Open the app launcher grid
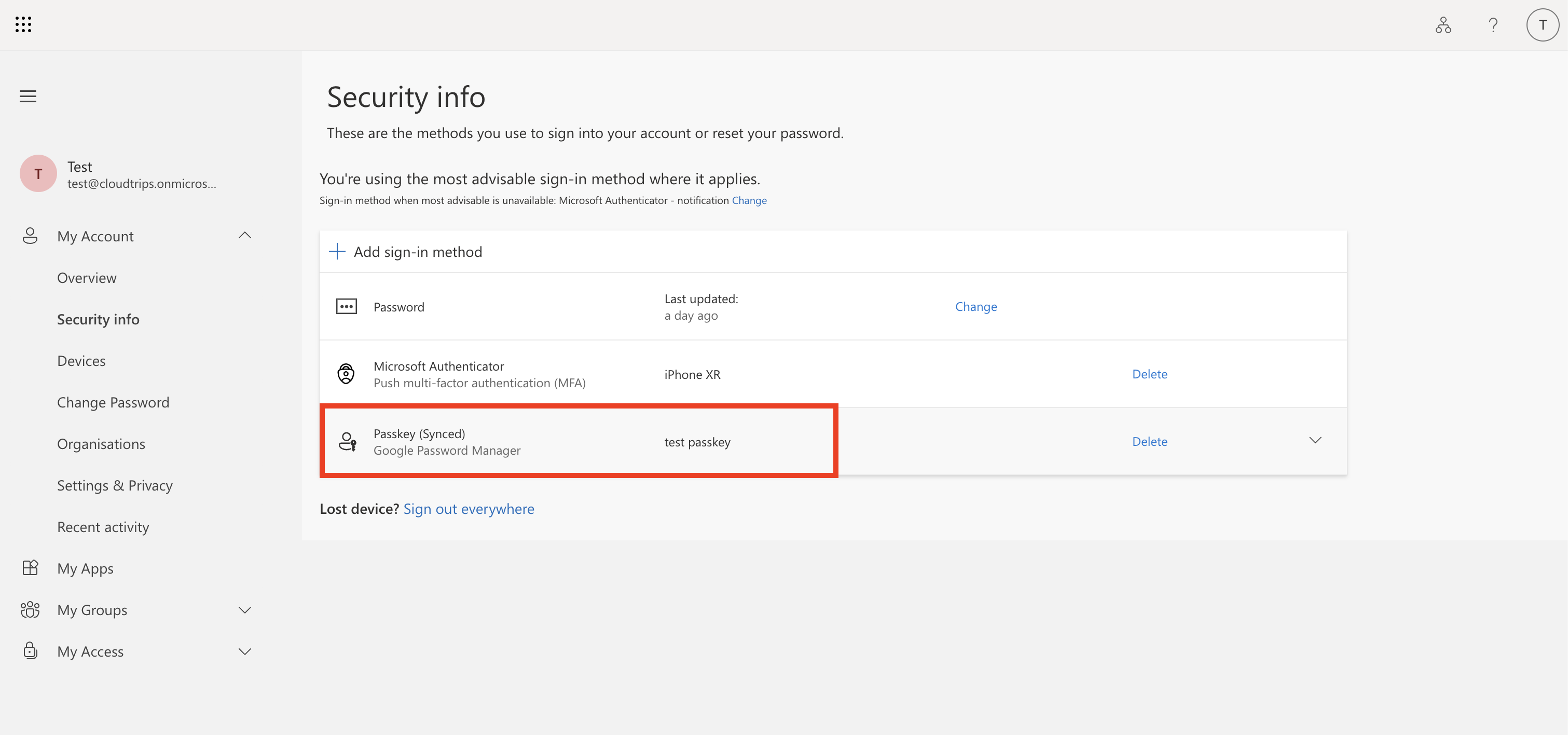 [x=23, y=24]
